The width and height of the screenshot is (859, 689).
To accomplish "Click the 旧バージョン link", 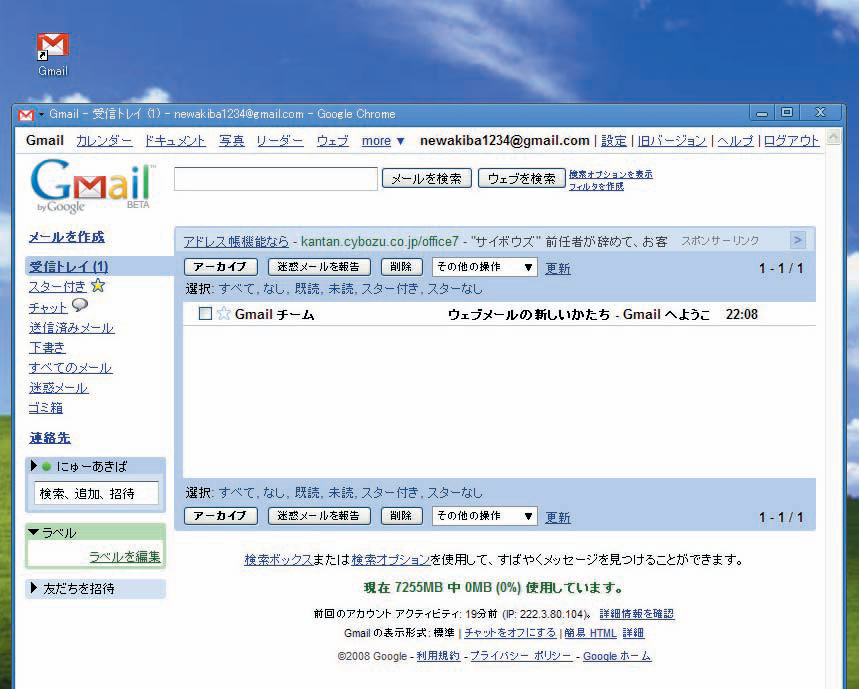I will (x=672, y=141).
